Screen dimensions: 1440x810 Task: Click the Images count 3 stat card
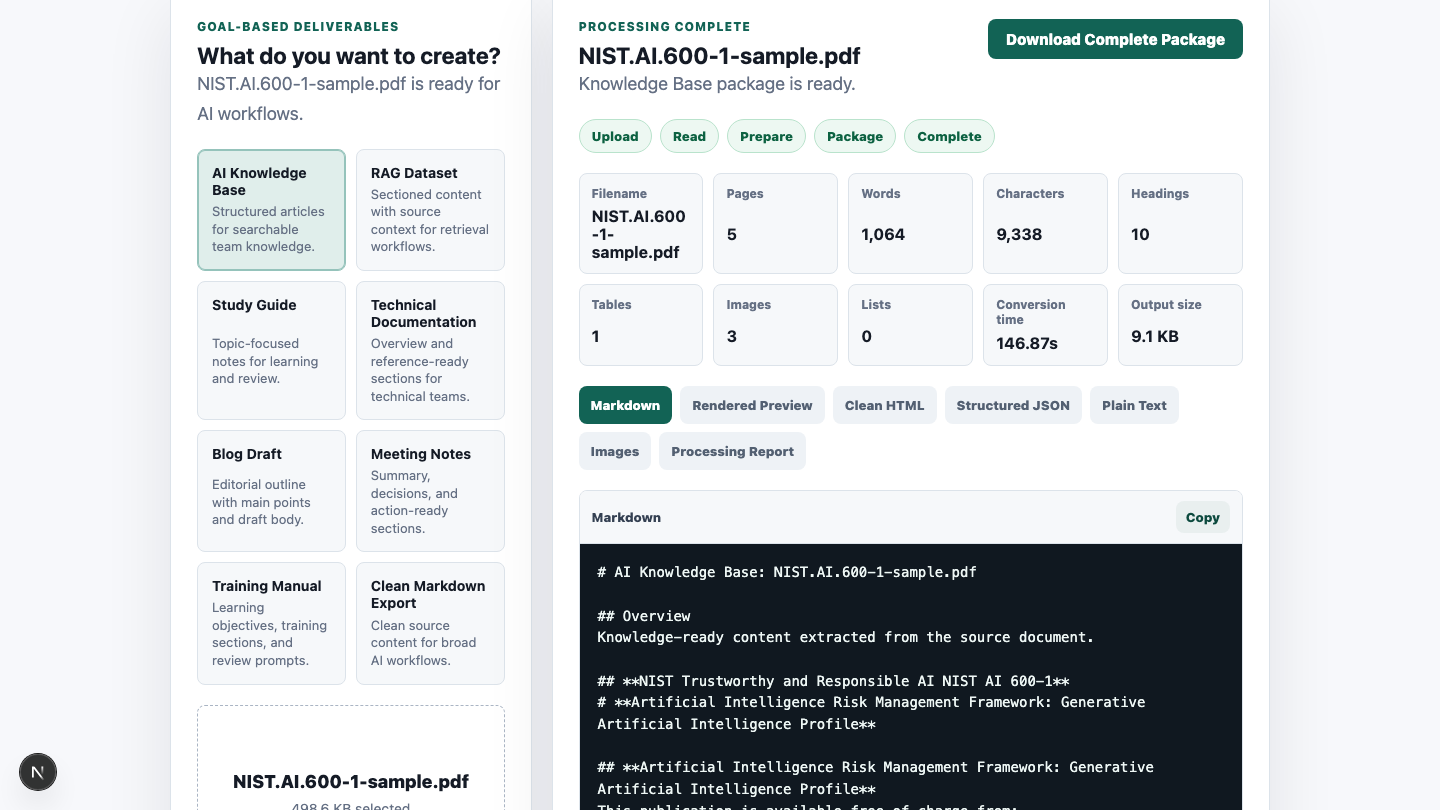(x=775, y=325)
